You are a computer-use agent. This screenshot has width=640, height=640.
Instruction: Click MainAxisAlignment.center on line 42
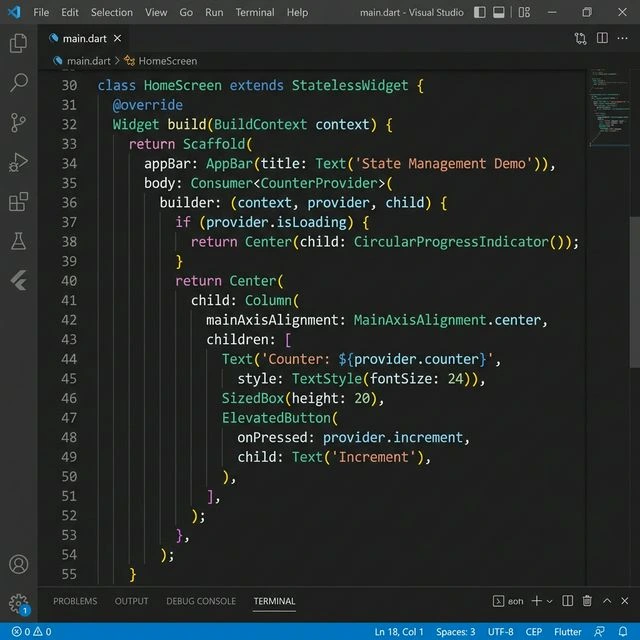(447, 320)
